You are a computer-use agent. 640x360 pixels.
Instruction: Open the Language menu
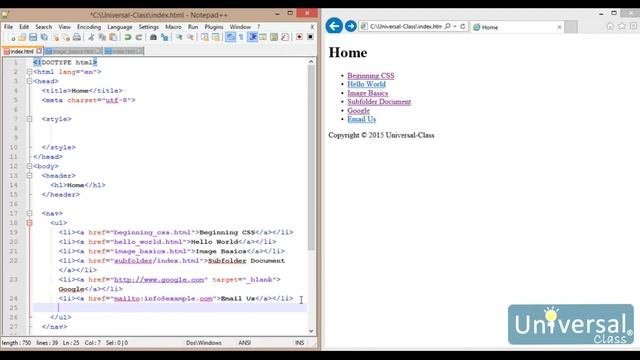(120, 27)
